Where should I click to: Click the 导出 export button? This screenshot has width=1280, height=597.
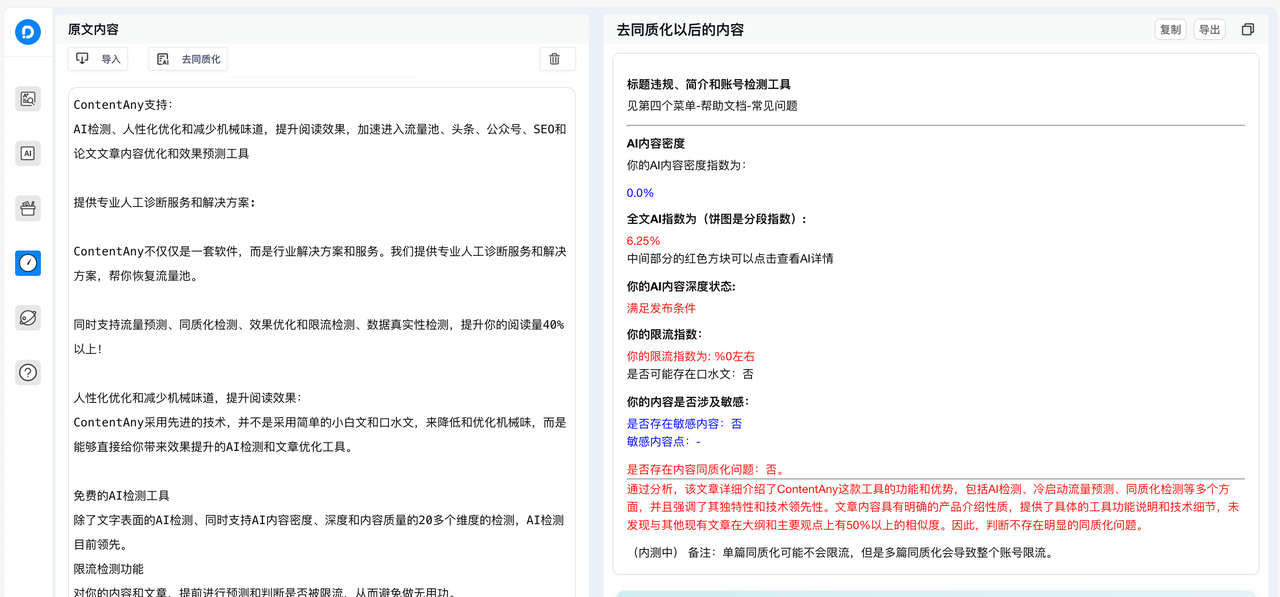coord(1209,30)
